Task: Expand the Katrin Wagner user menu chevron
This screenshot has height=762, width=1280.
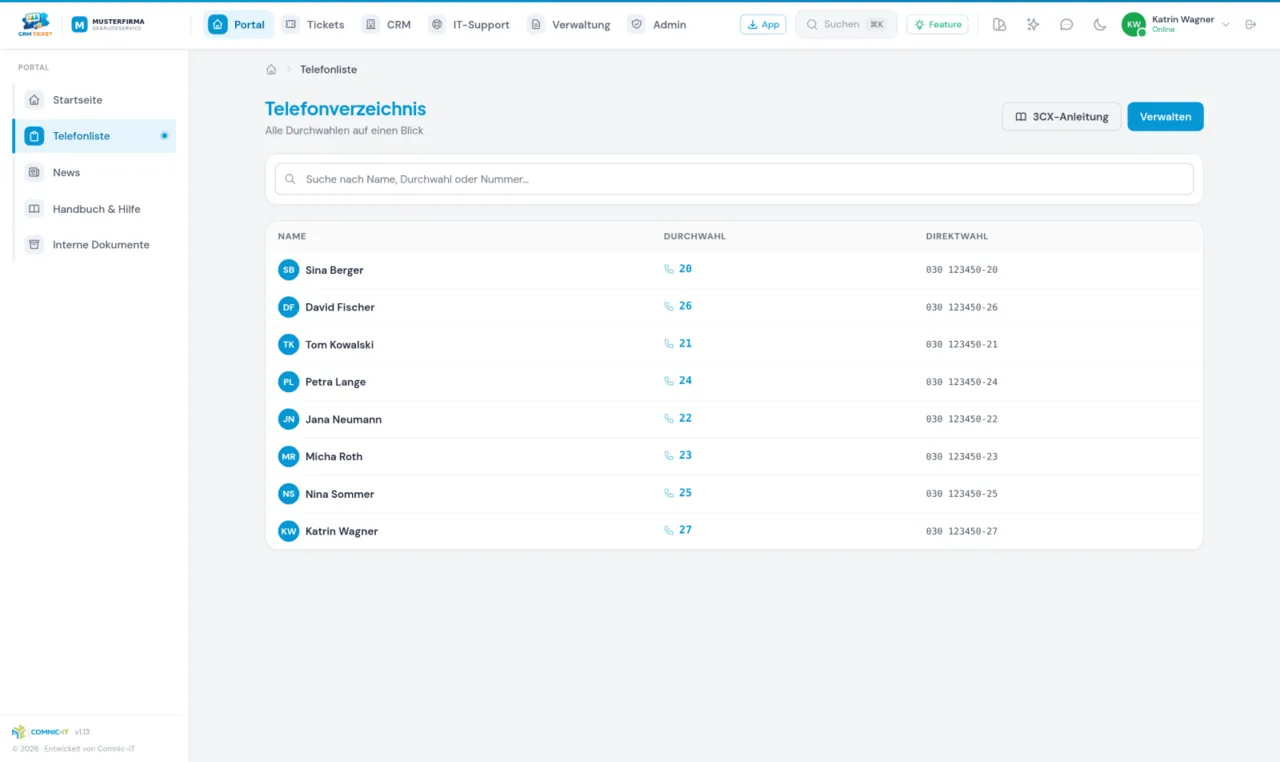Action: click(x=1226, y=25)
